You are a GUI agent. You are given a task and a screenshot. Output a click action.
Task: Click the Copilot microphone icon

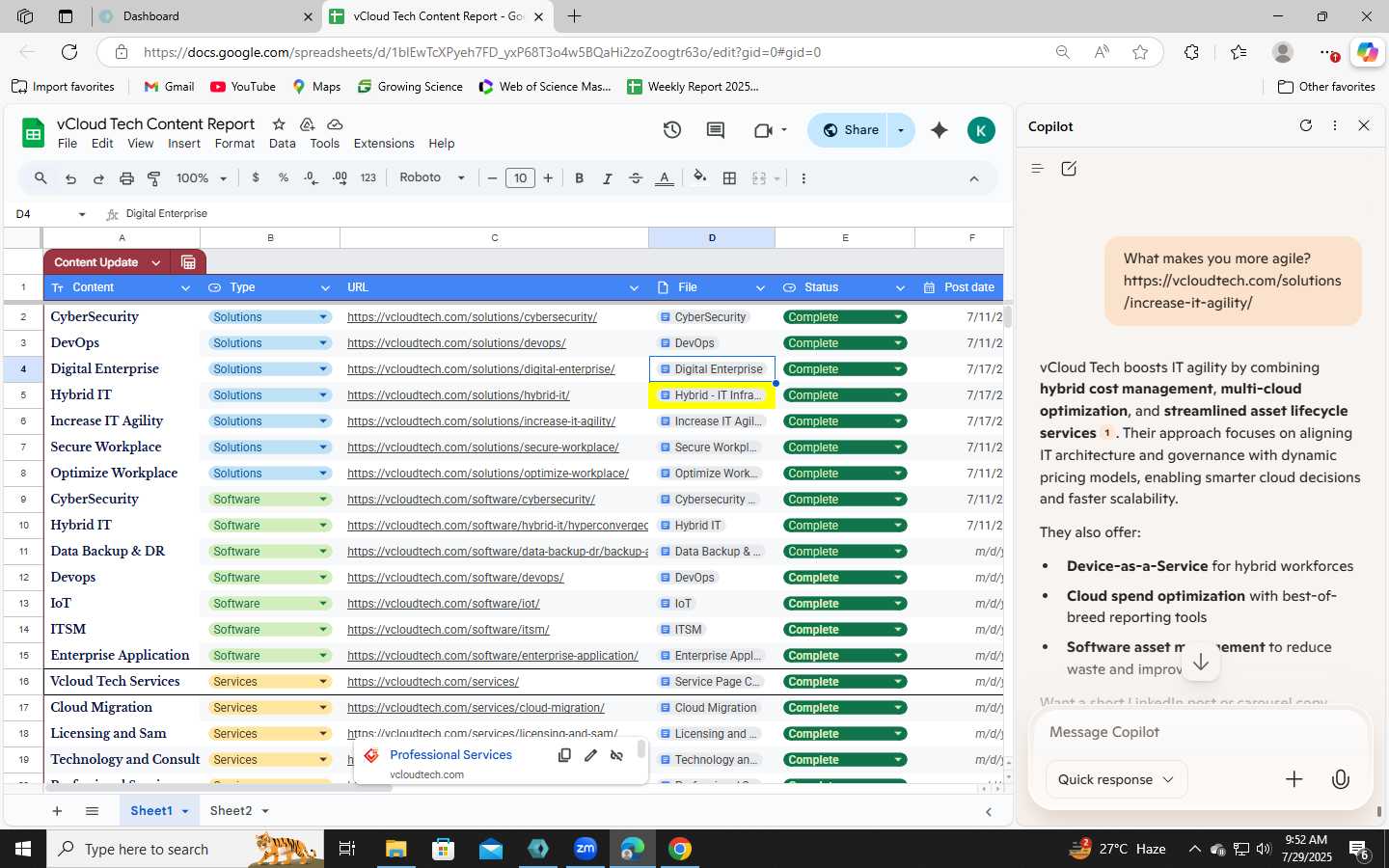click(1341, 779)
